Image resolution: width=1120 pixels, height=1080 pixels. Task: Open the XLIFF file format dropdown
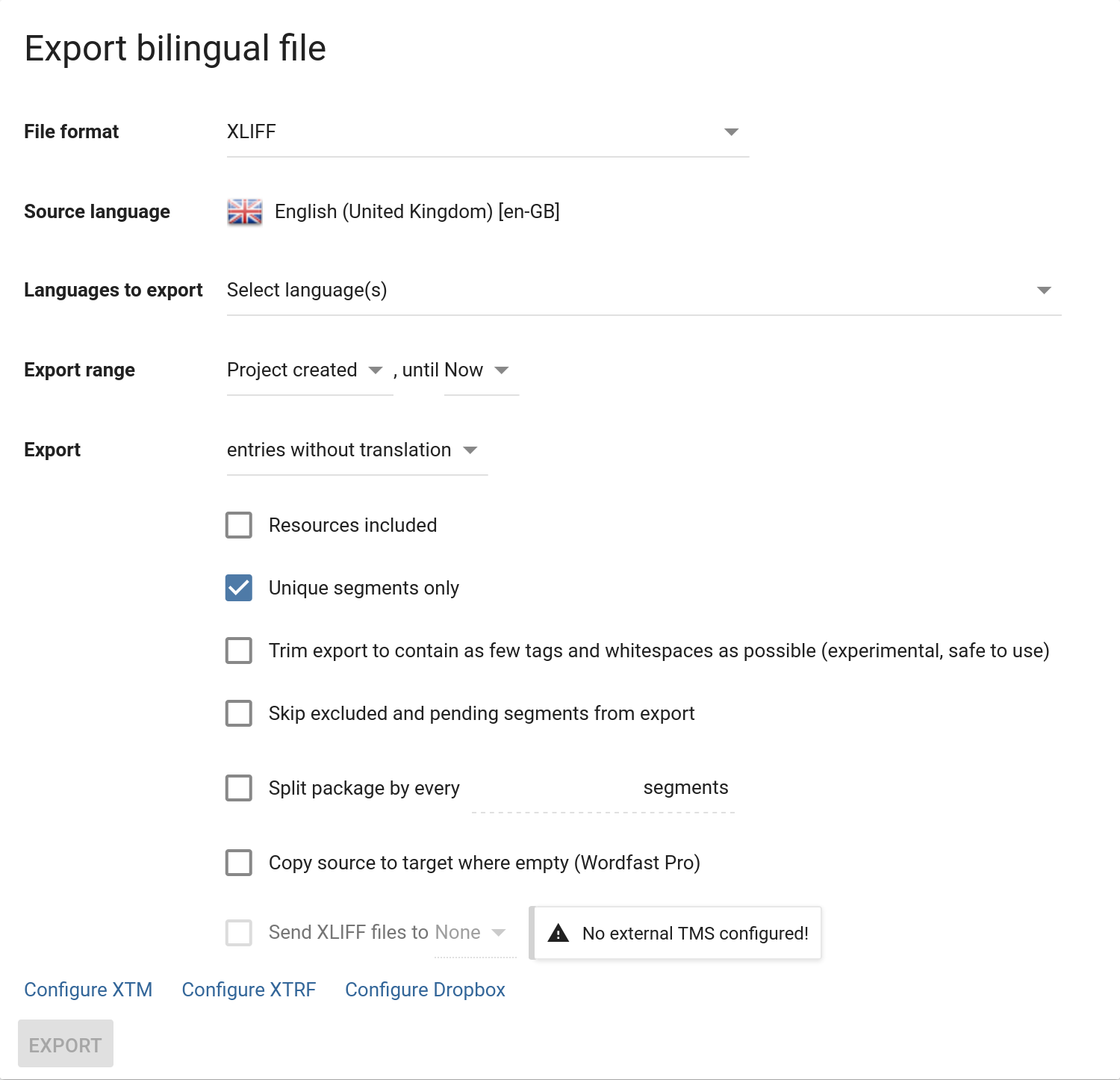point(478,132)
